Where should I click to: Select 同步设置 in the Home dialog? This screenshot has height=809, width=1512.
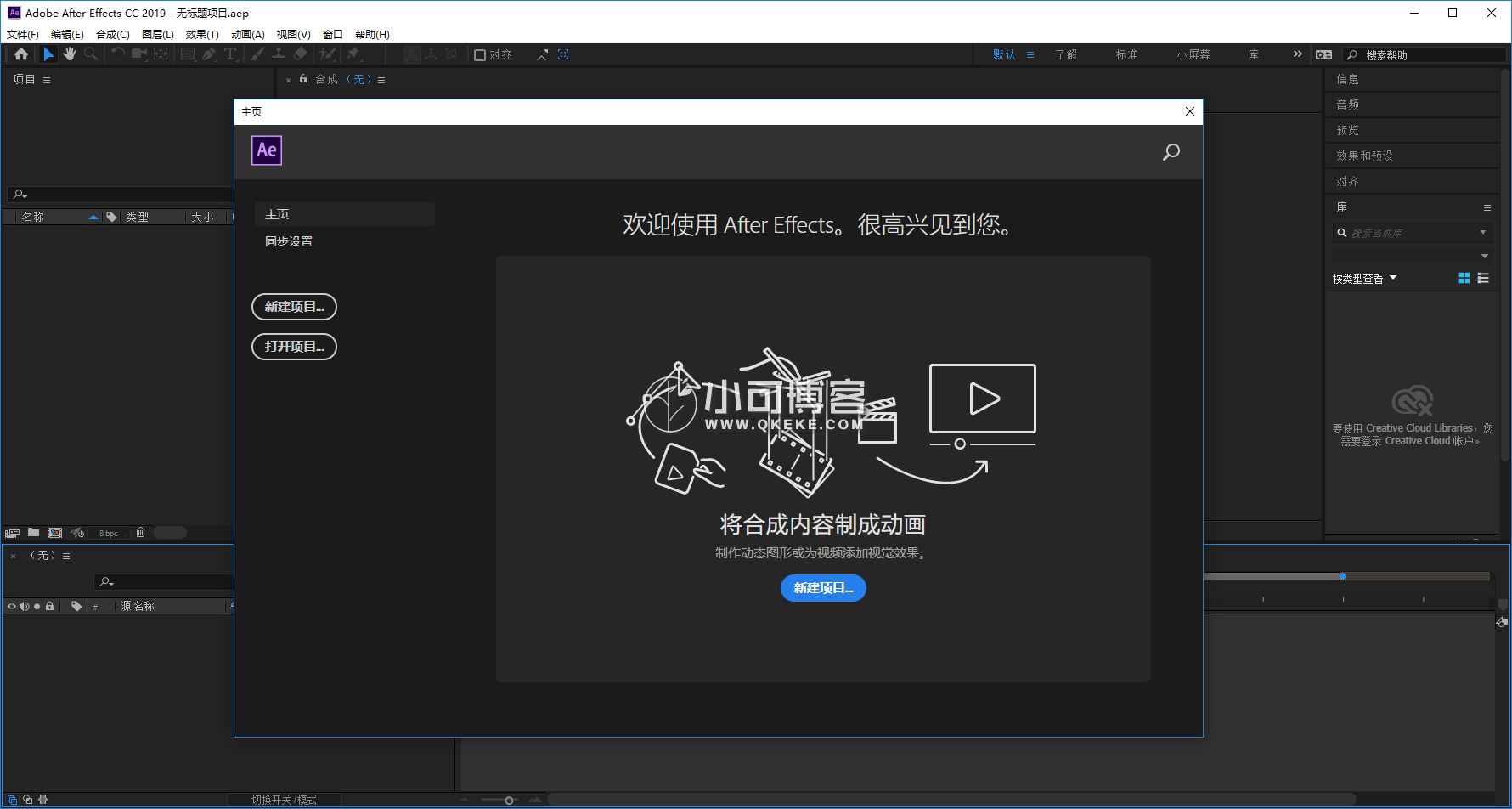coord(289,241)
